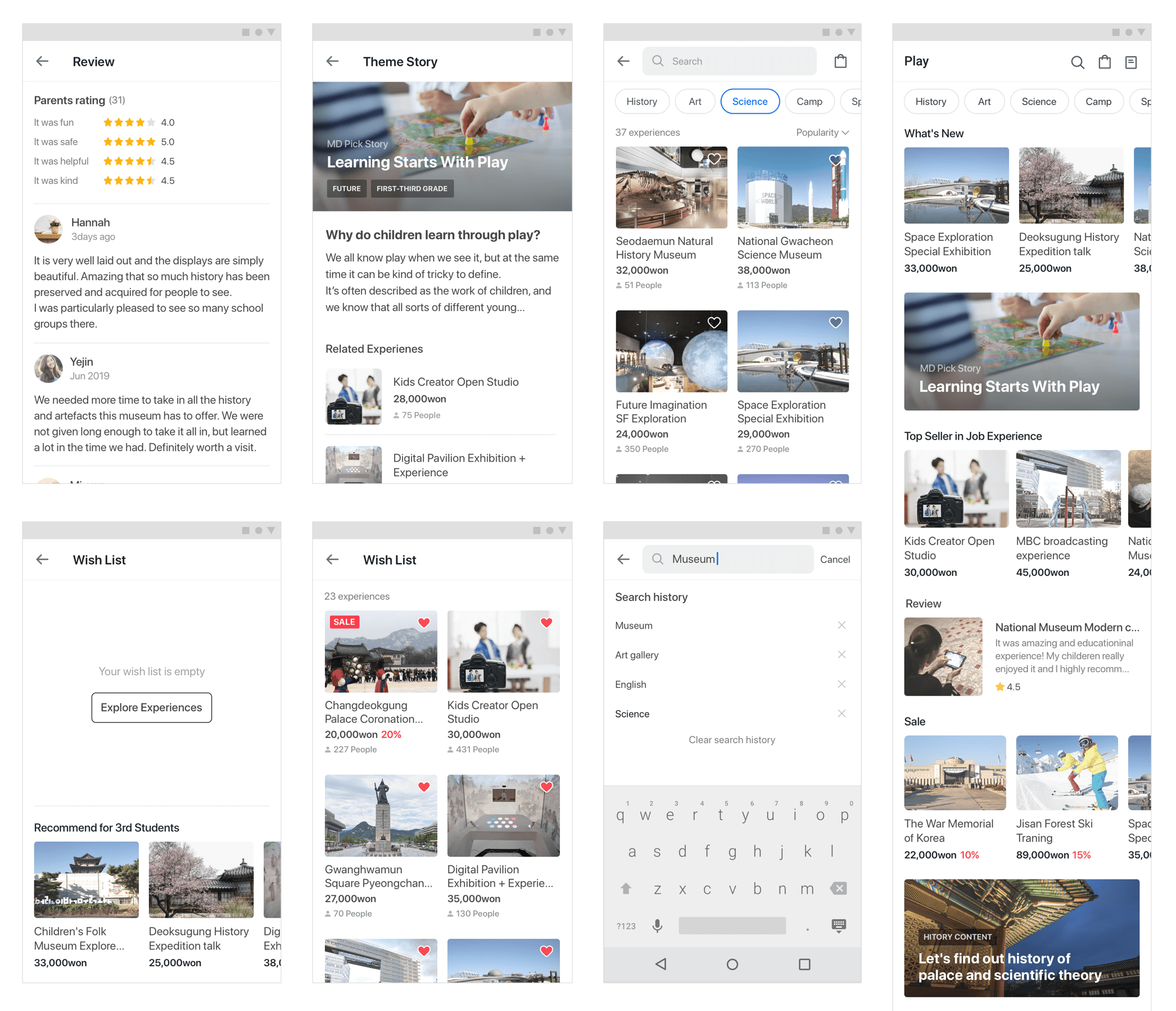The height and width of the screenshot is (1011, 1176).
Task: Cancel the Museum search
Action: click(x=834, y=559)
